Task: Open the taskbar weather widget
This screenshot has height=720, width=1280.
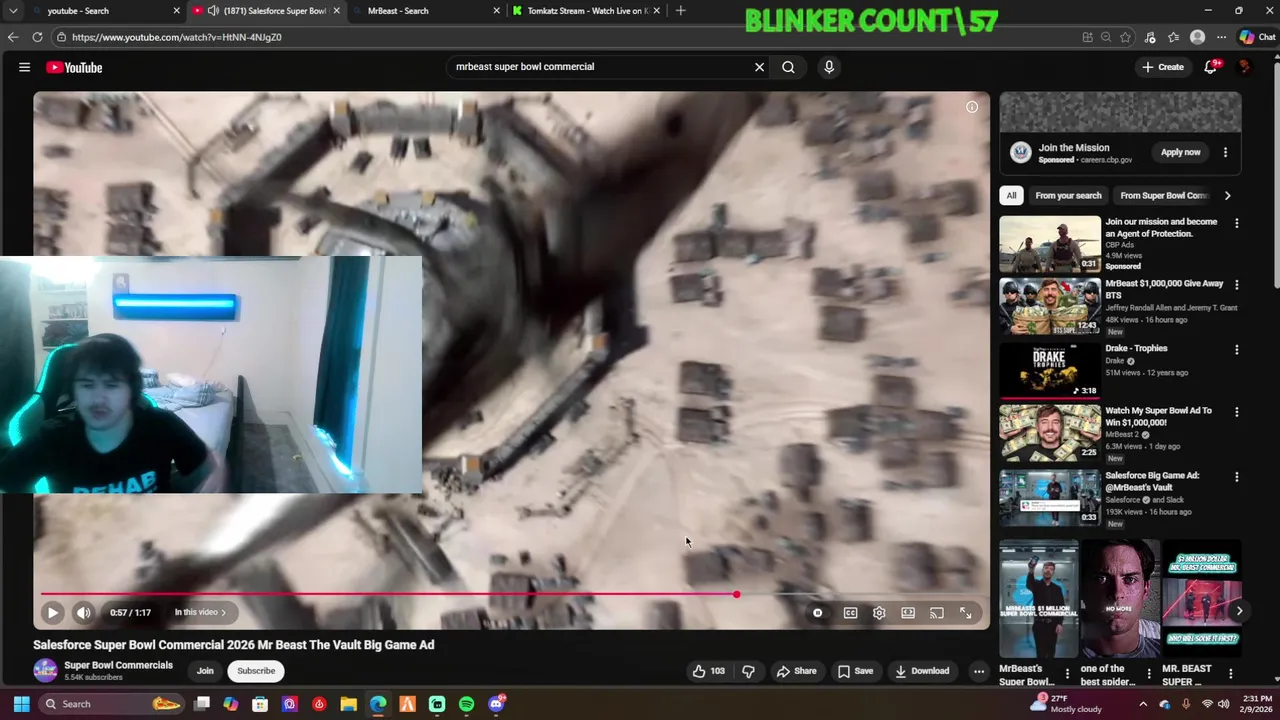Action: tap(1068, 704)
